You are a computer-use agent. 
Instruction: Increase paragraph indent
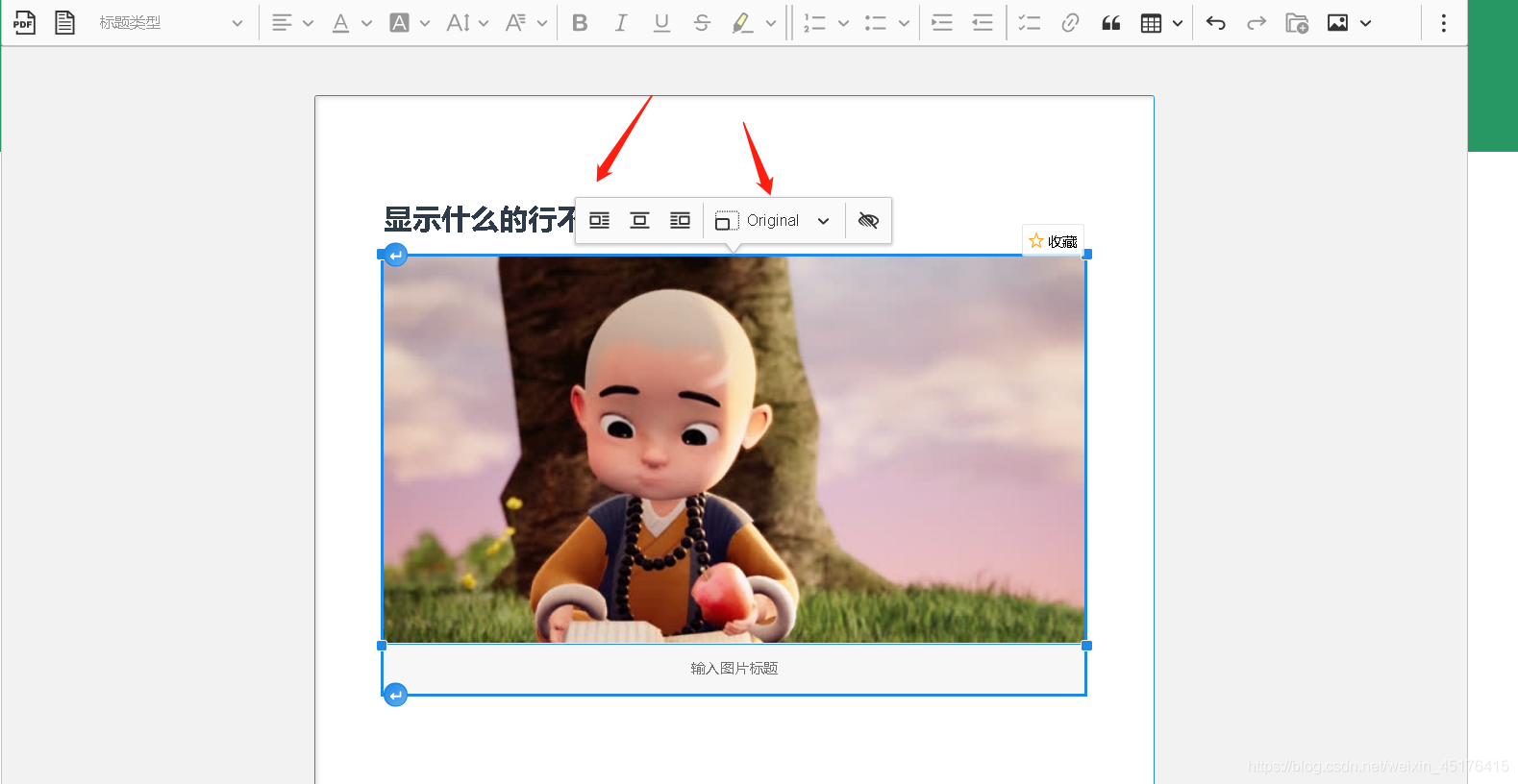coord(942,22)
